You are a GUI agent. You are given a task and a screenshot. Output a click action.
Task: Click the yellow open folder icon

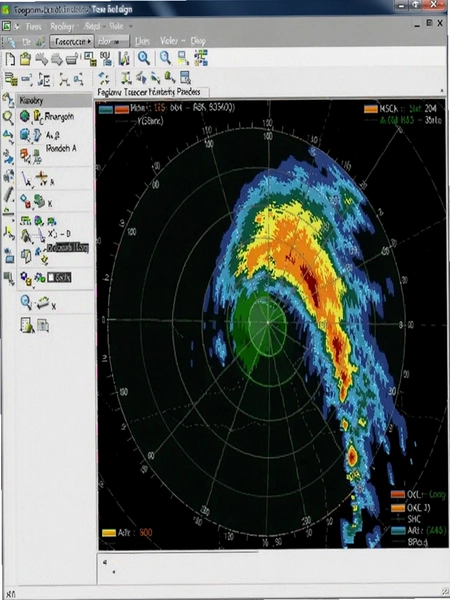tap(25, 59)
